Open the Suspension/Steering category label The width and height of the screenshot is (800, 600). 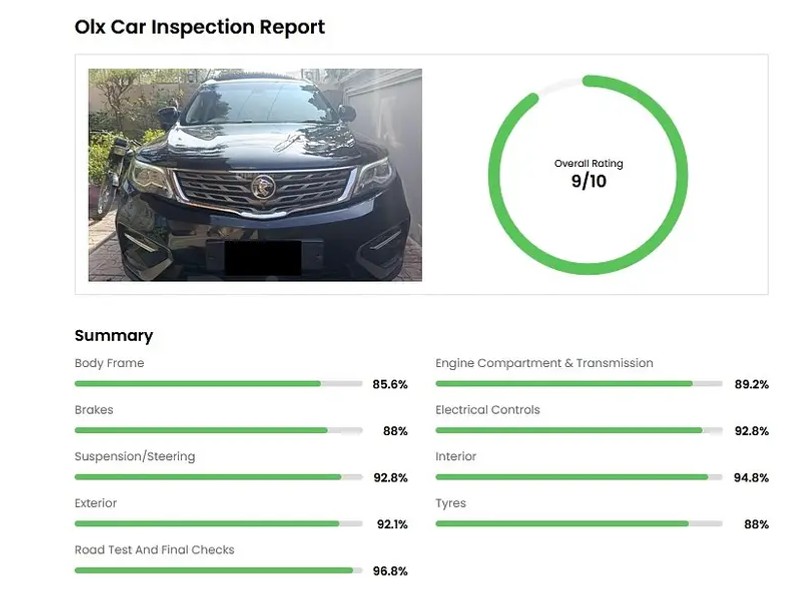135,457
